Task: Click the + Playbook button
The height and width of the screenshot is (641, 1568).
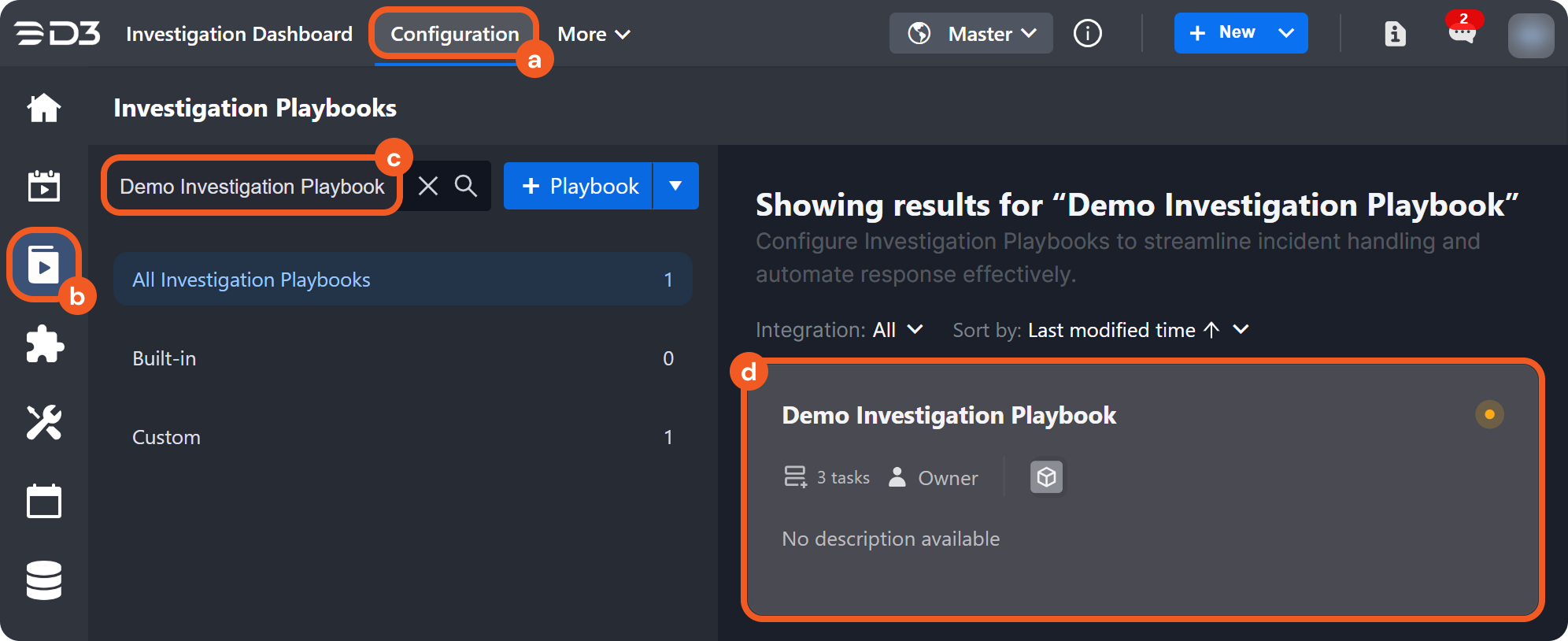Action: coord(579,186)
